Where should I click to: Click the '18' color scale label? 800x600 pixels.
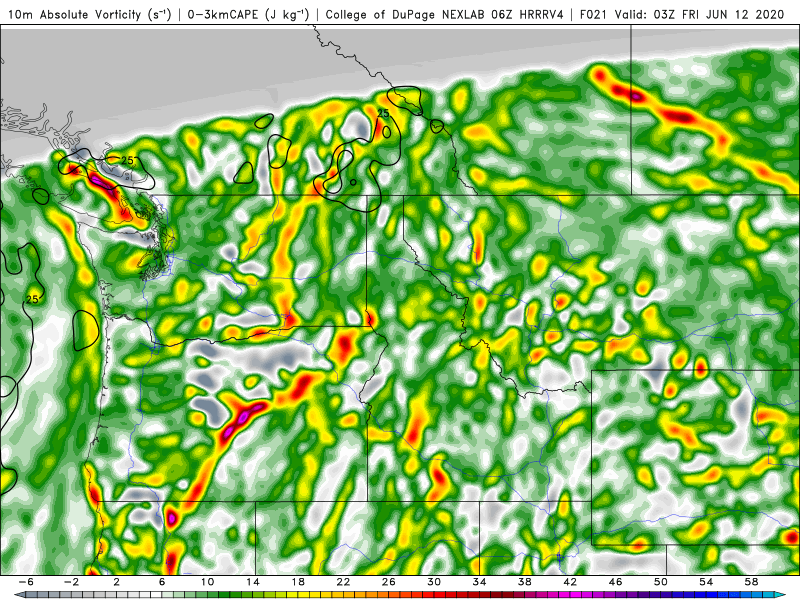click(298, 582)
